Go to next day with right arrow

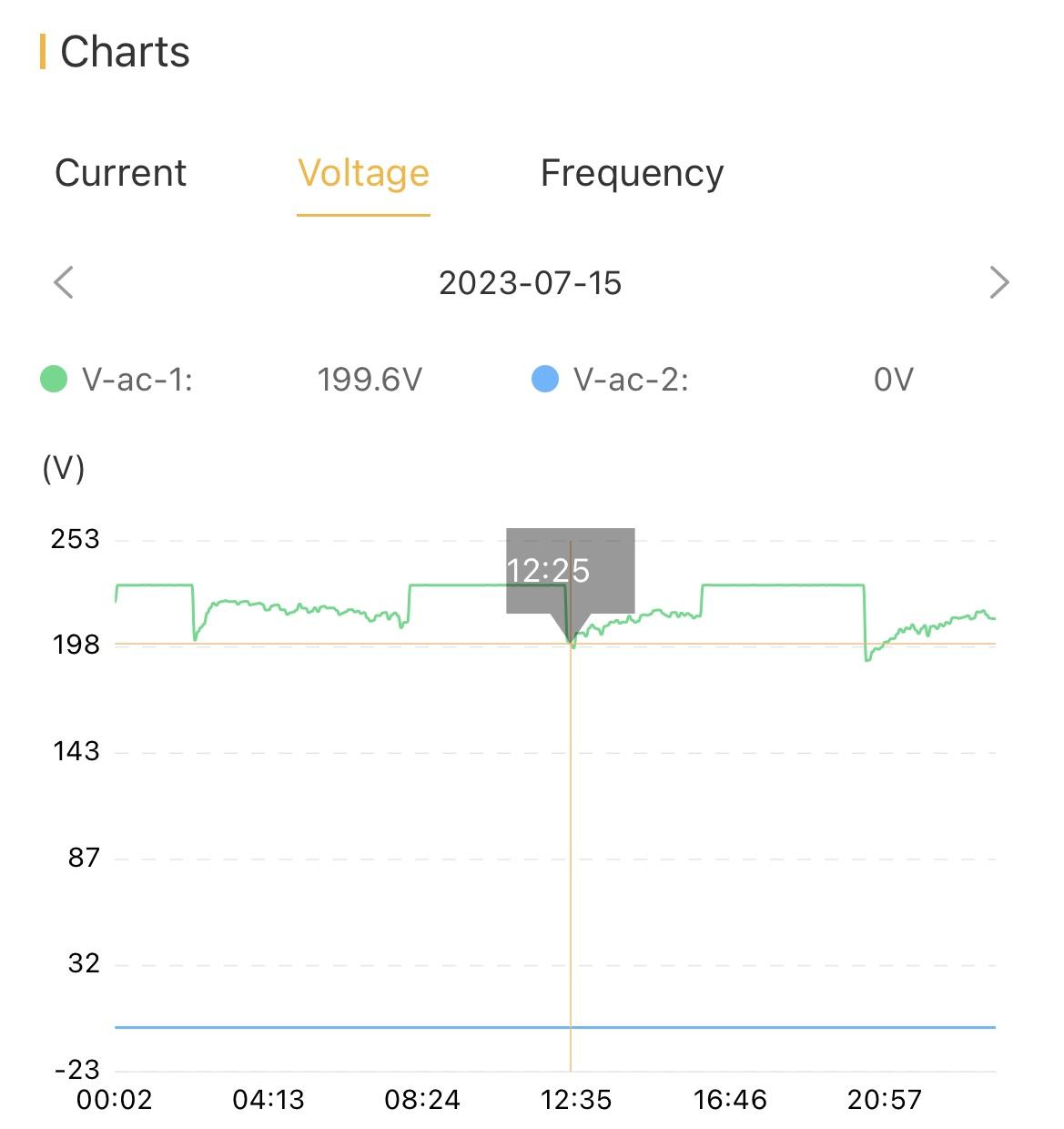tap(998, 282)
